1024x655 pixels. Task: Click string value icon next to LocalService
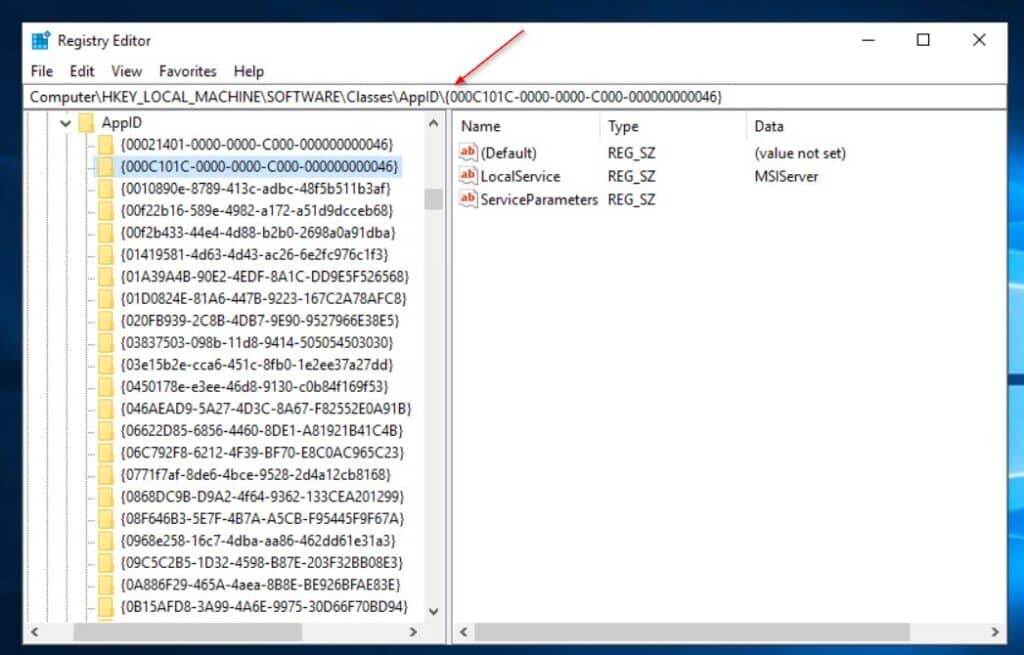coord(468,176)
